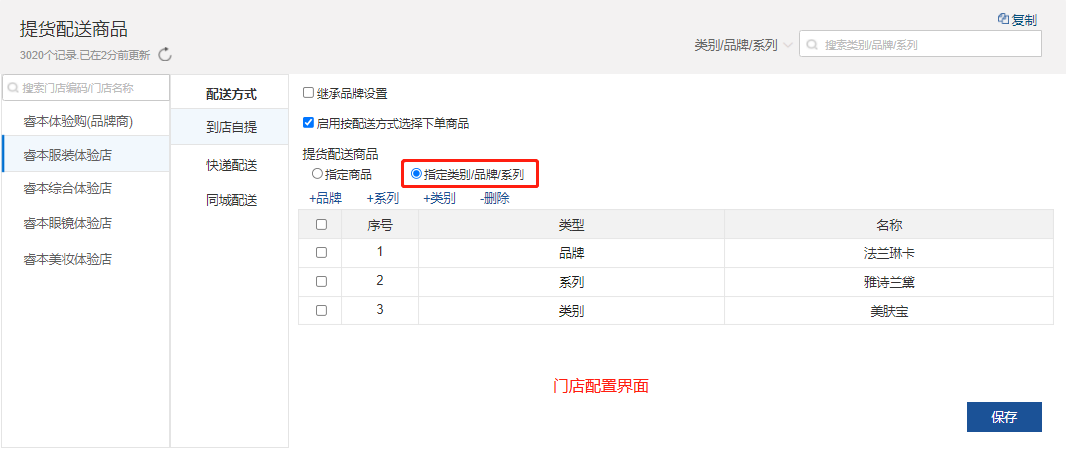Check the row for 美肤宝 category
Viewport: 1068px width, 475px height.
click(321, 311)
